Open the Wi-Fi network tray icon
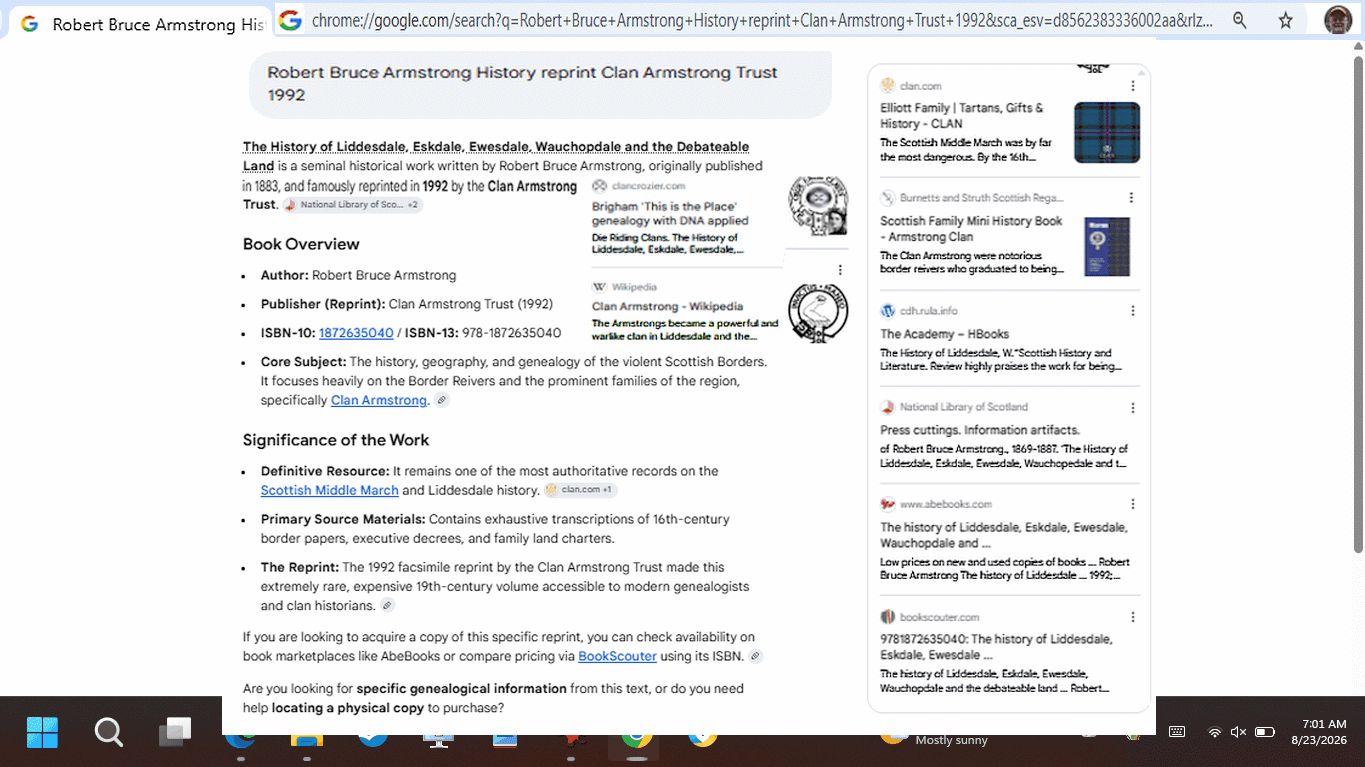The image size is (1365, 767). [x=1215, y=732]
